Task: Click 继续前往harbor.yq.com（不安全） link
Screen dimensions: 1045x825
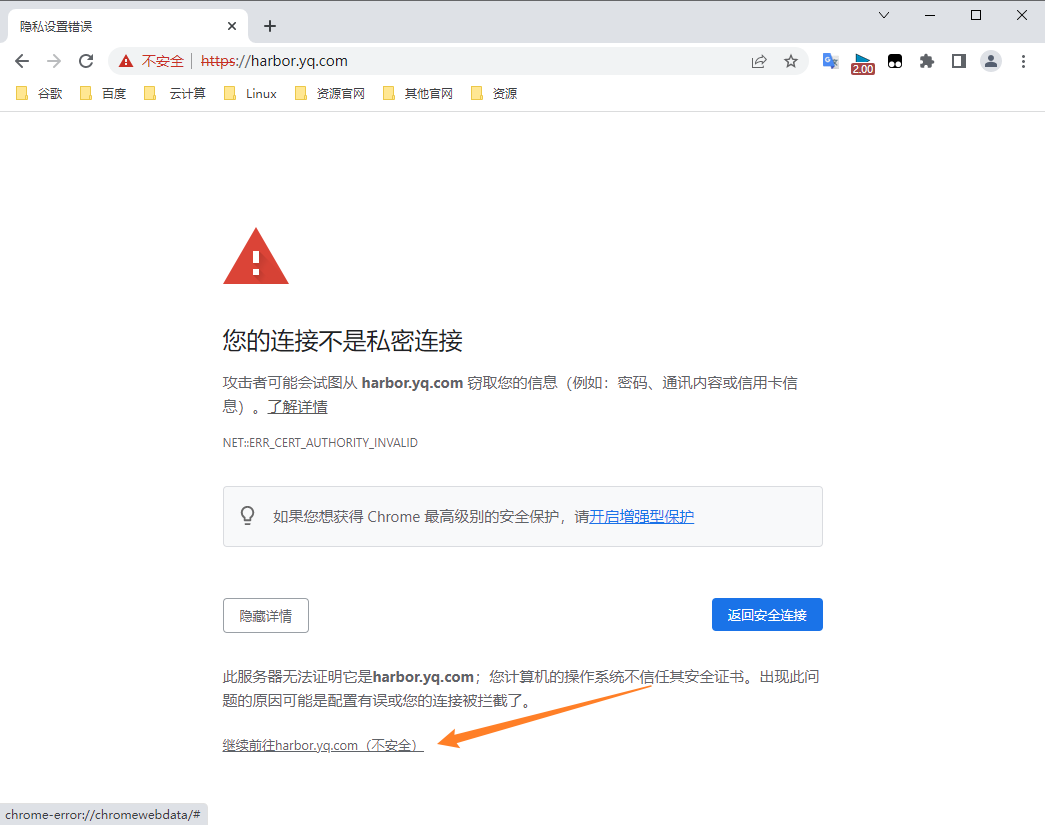Action: (x=323, y=745)
